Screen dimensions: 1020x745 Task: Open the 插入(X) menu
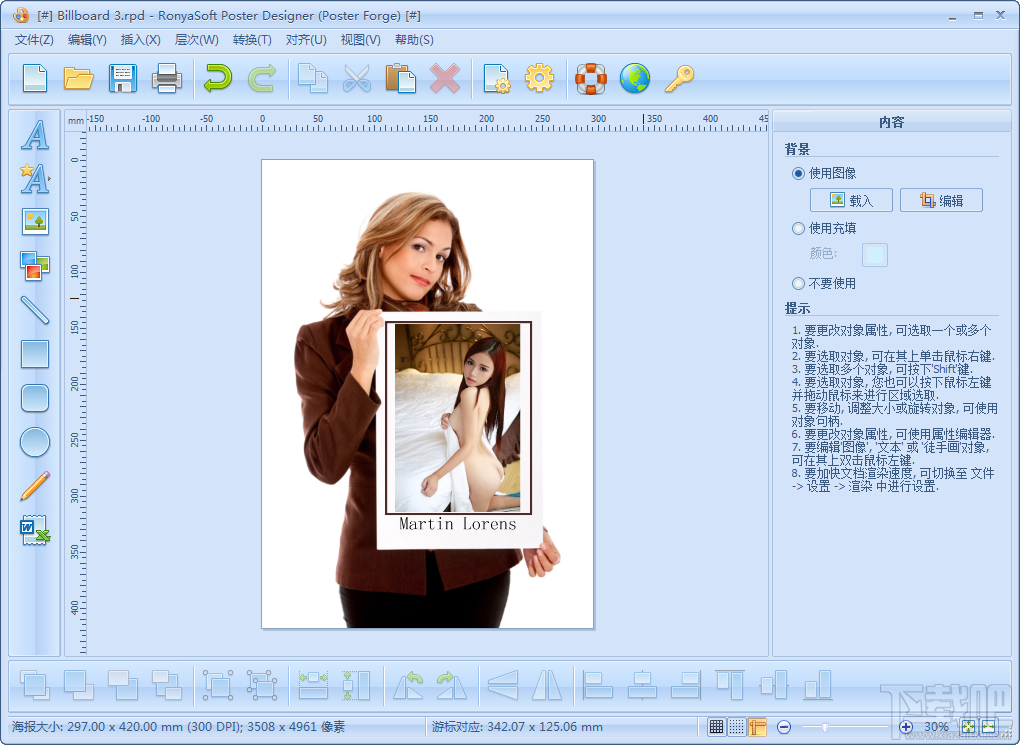(x=140, y=40)
